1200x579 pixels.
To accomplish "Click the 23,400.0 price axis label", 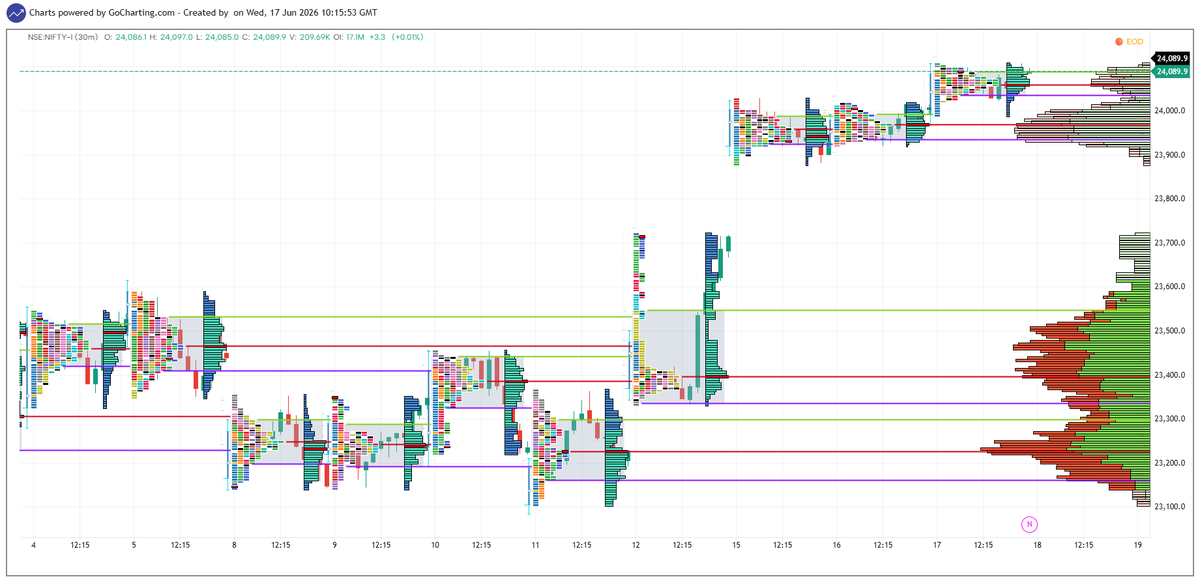I will pyautogui.click(x=1170, y=375).
